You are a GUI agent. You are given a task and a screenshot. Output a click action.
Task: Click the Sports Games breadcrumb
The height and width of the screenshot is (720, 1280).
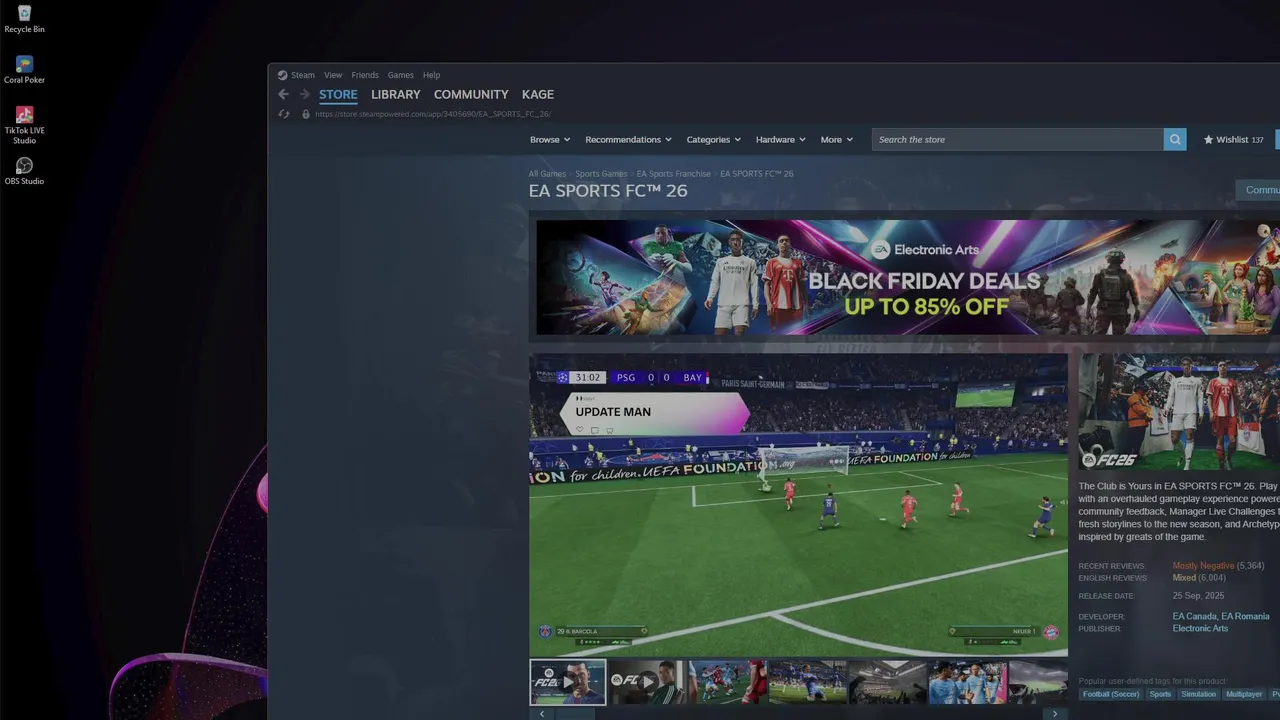click(601, 174)
